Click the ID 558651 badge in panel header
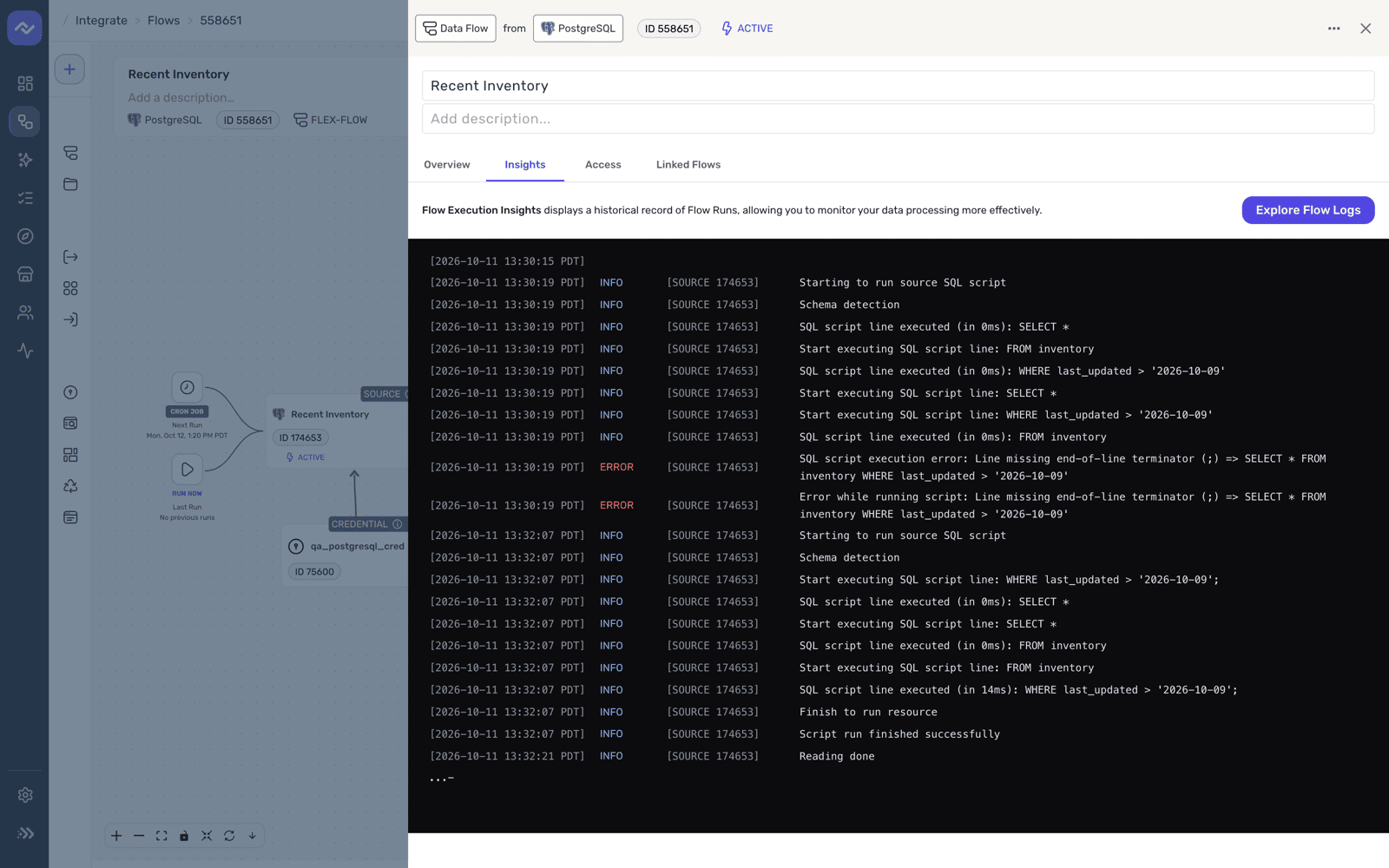This screenshot has width=1389, height=868. point(669,29)
